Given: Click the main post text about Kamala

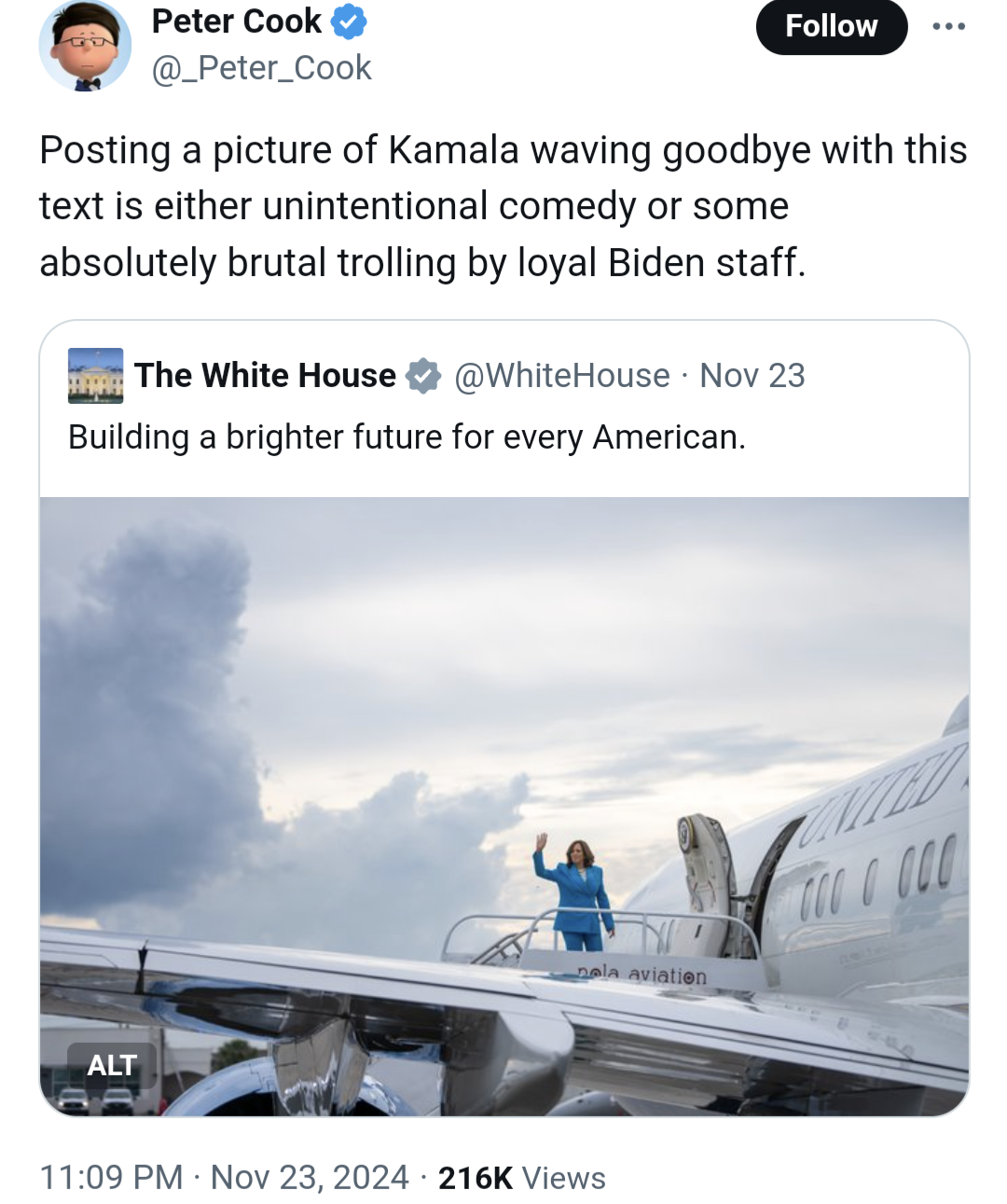Looking at the screenshot, I should (x=503, y=206).
